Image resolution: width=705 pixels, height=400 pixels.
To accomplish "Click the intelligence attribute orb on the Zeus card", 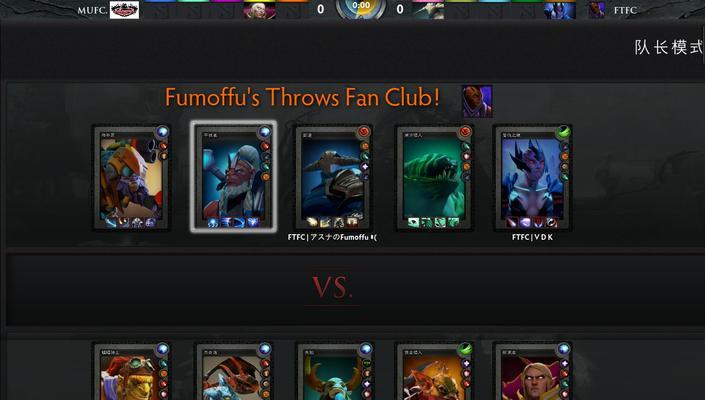I will pos(265,132).
